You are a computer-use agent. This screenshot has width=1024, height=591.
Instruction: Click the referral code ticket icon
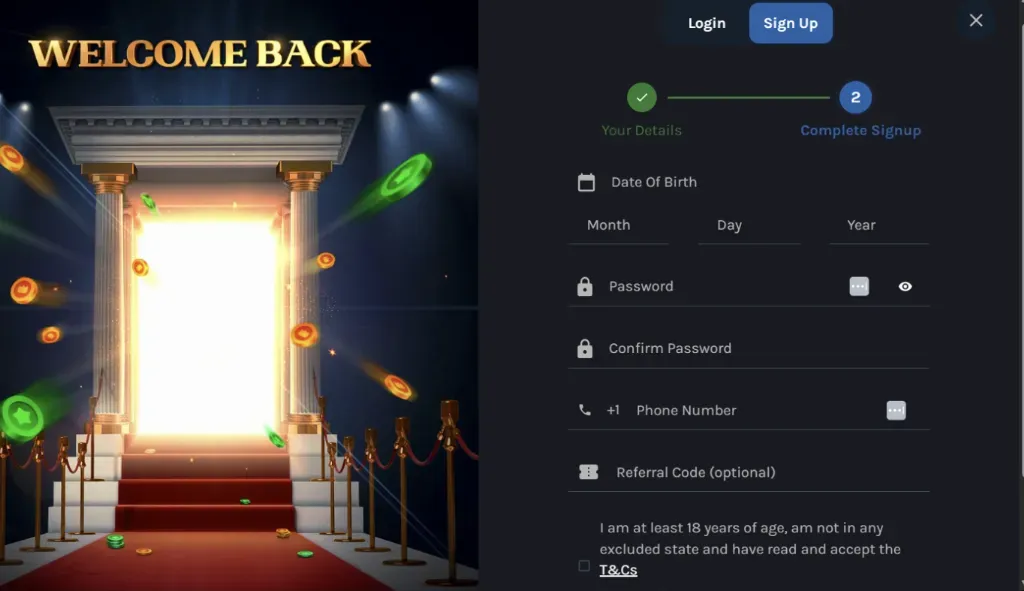pos(588,472)
